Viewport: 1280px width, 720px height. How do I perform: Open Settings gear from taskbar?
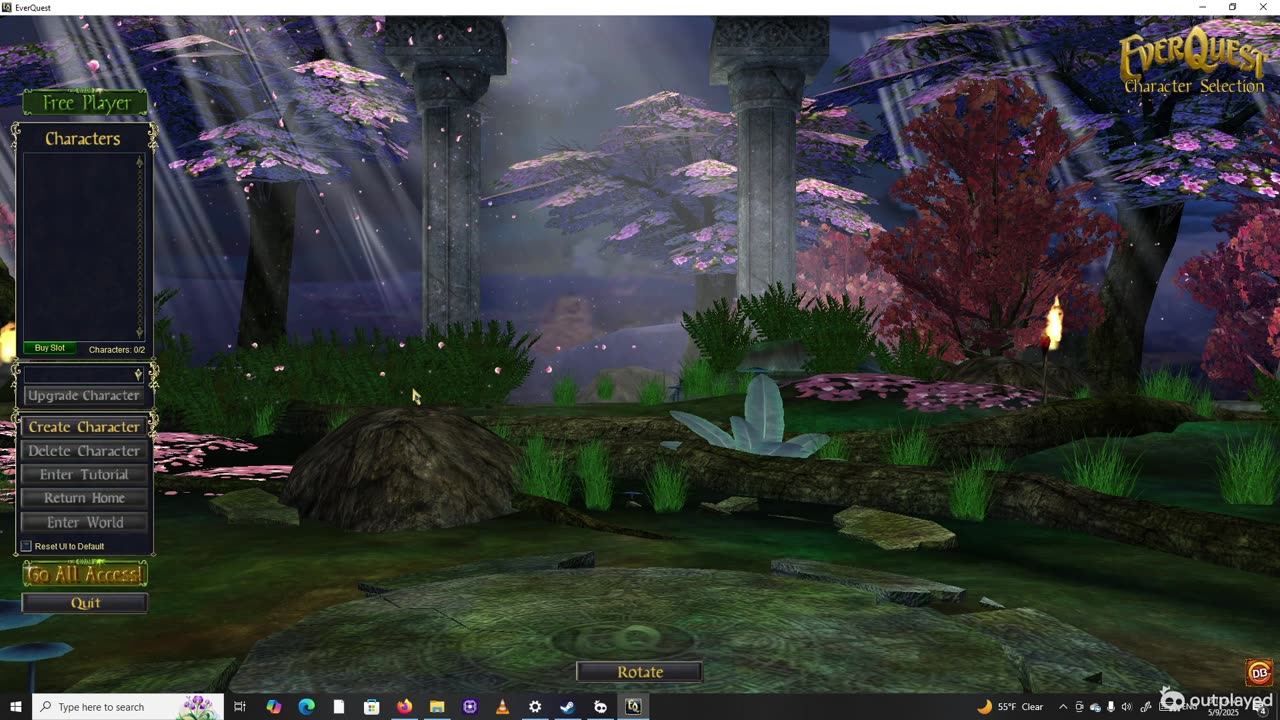coord(535,707)
